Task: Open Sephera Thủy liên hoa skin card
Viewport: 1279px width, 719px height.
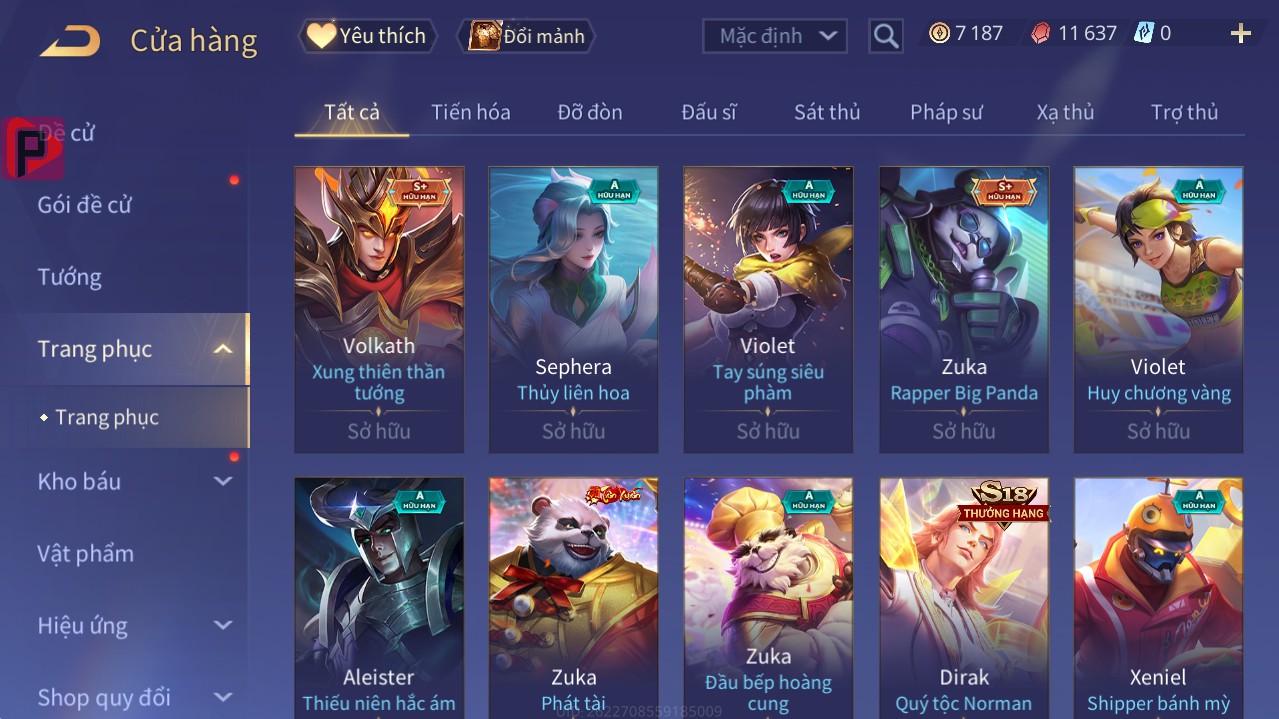Action: point(573,310)
